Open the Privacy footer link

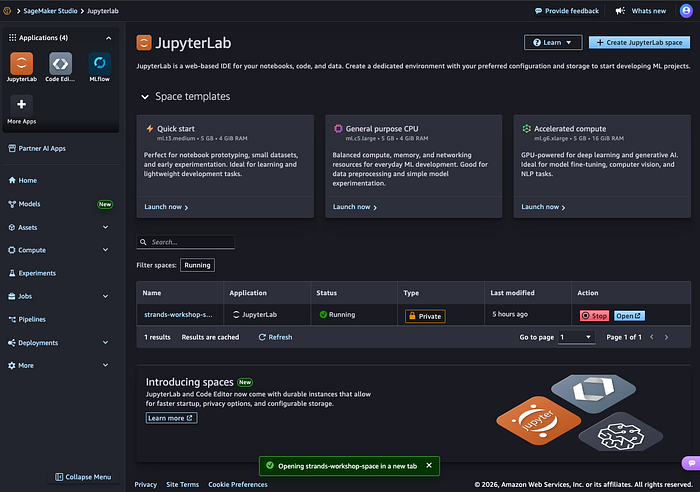(146, 484)
